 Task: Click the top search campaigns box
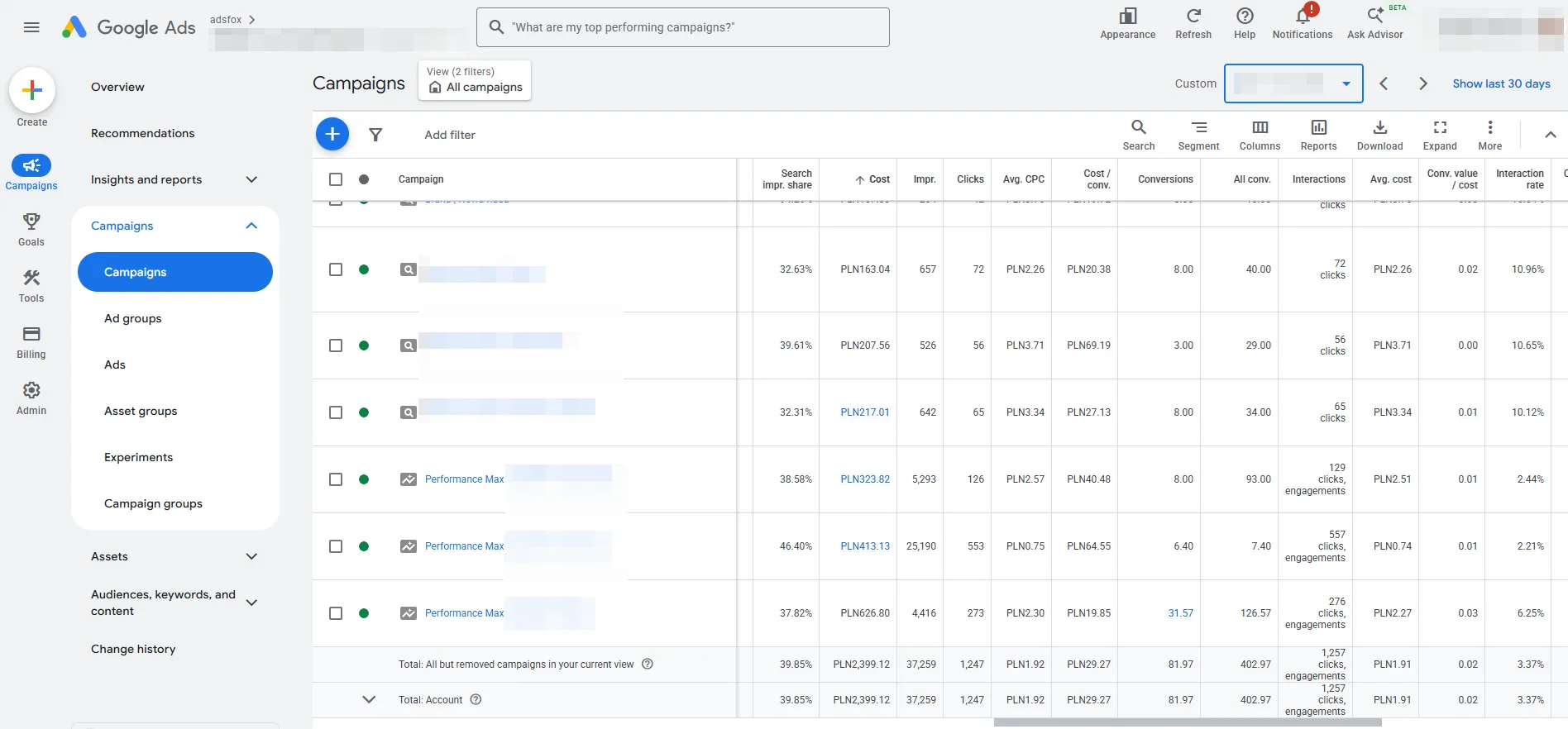click(x=683, y=27)
